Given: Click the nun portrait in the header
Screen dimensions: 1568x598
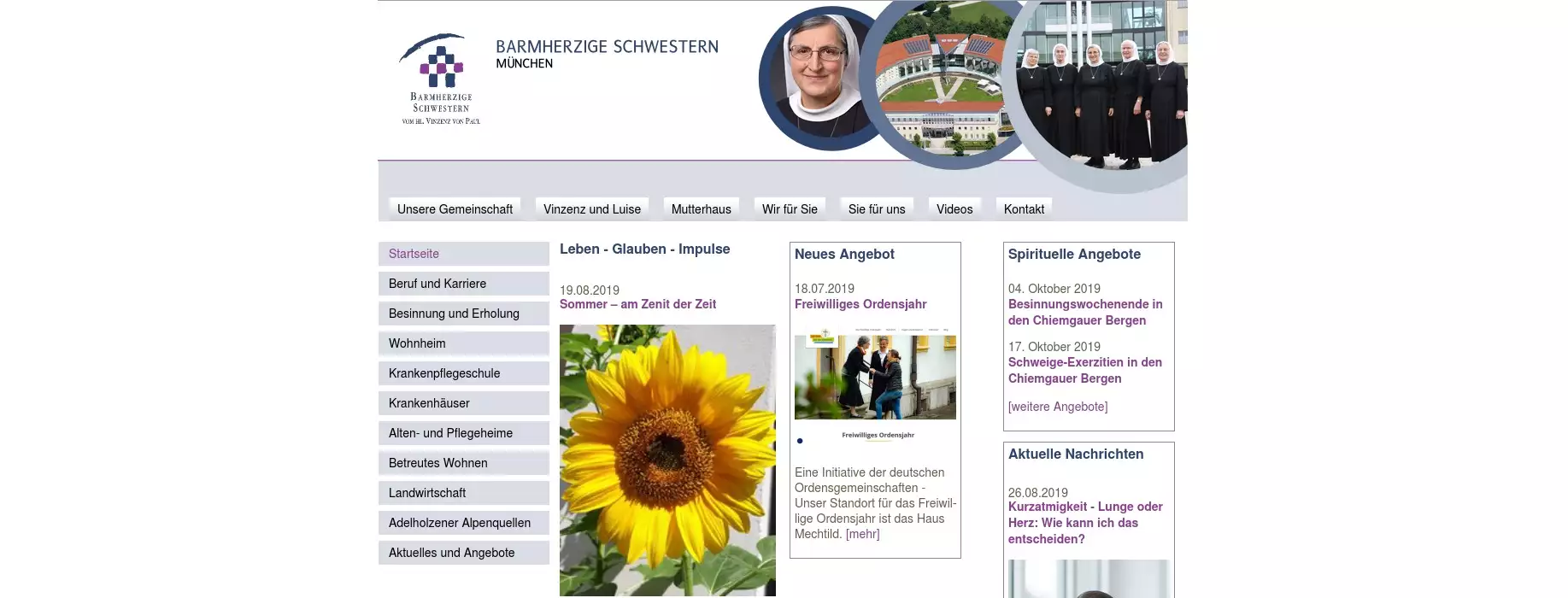Looking at the screenshot, I should (x=817, y=79).
